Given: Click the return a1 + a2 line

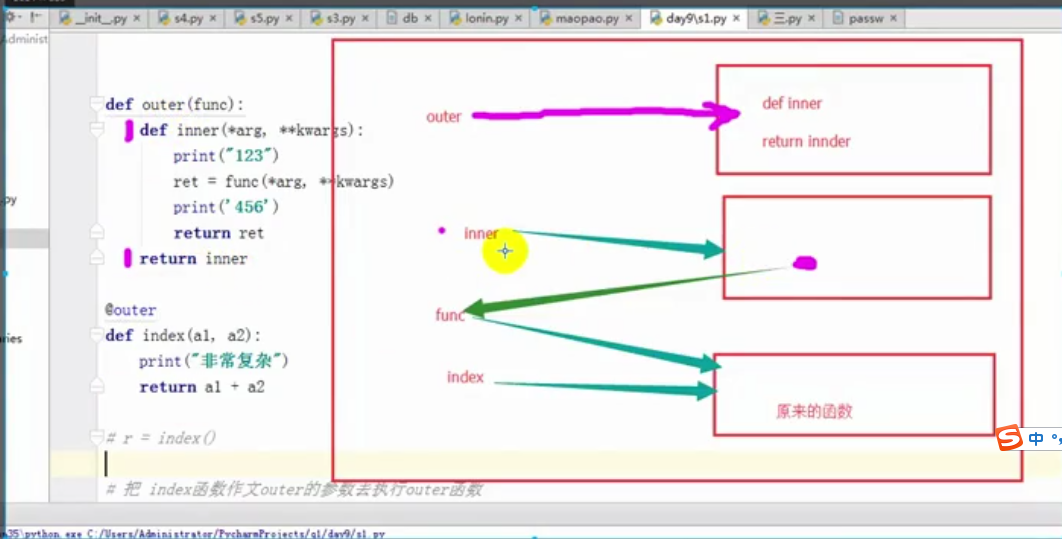Looking at the screenshot, I should 202,387.
